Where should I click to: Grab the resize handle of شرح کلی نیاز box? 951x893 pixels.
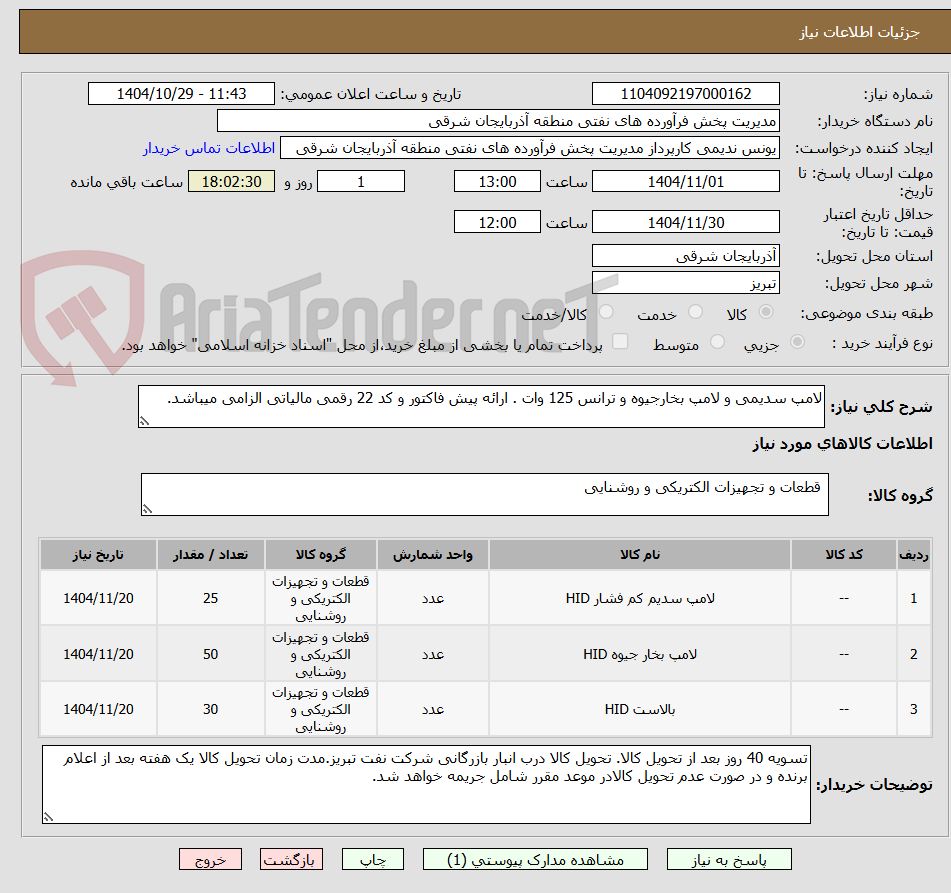144,421
